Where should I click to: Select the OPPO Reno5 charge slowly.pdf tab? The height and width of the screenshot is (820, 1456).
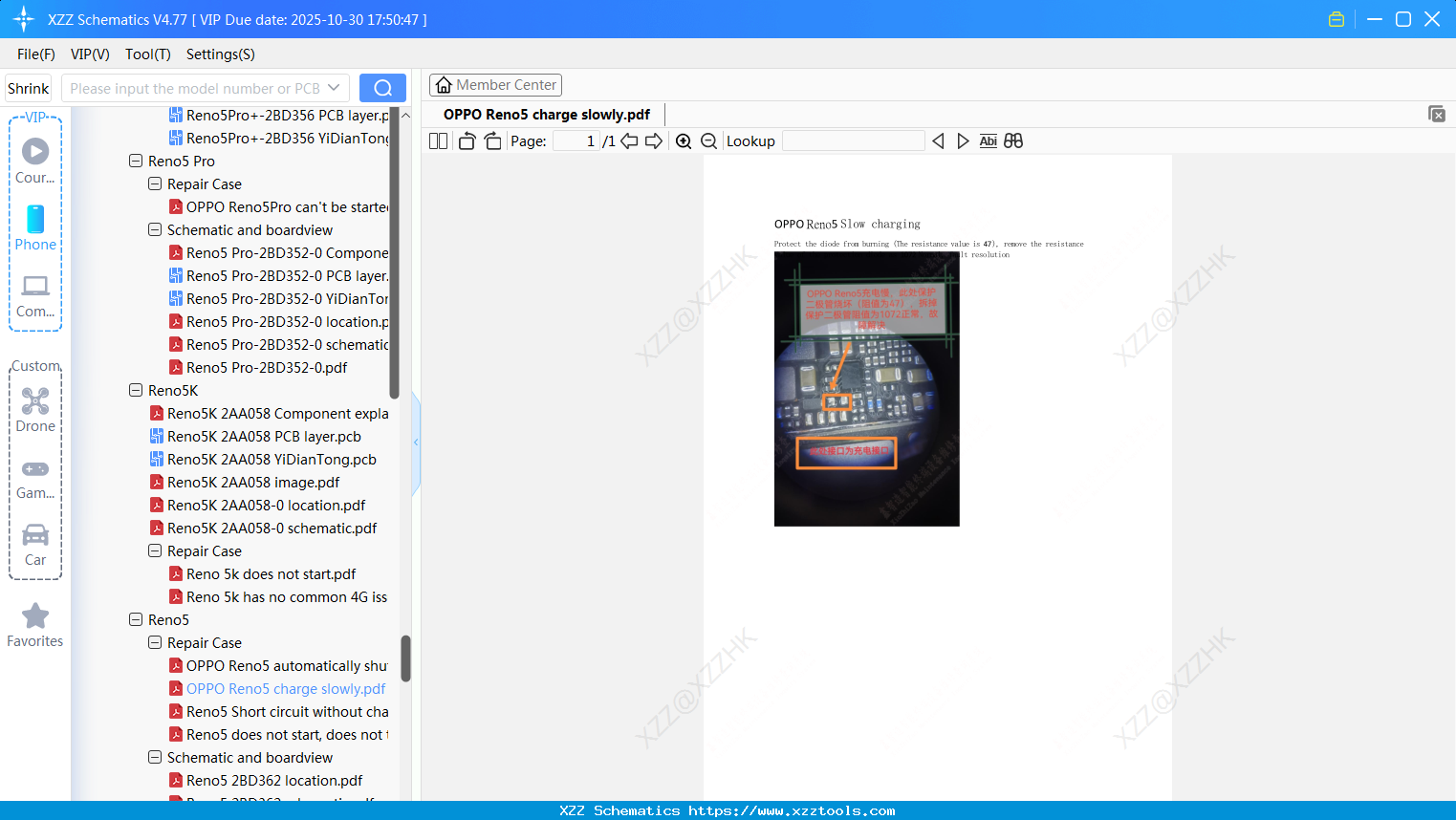tap(547, 115)
